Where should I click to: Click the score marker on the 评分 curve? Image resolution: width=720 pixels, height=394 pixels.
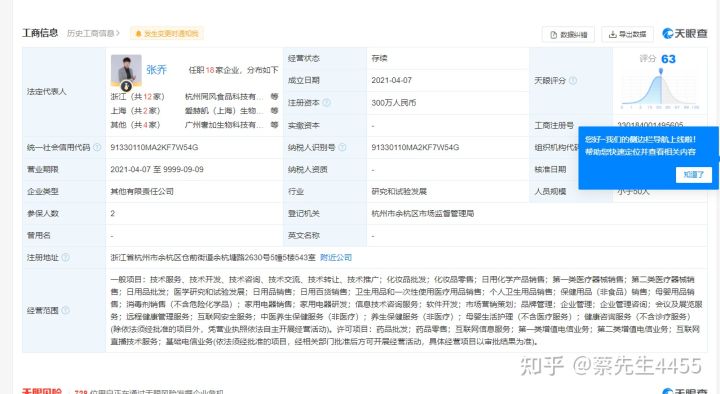pyautogui.click(x=661, y=71)
